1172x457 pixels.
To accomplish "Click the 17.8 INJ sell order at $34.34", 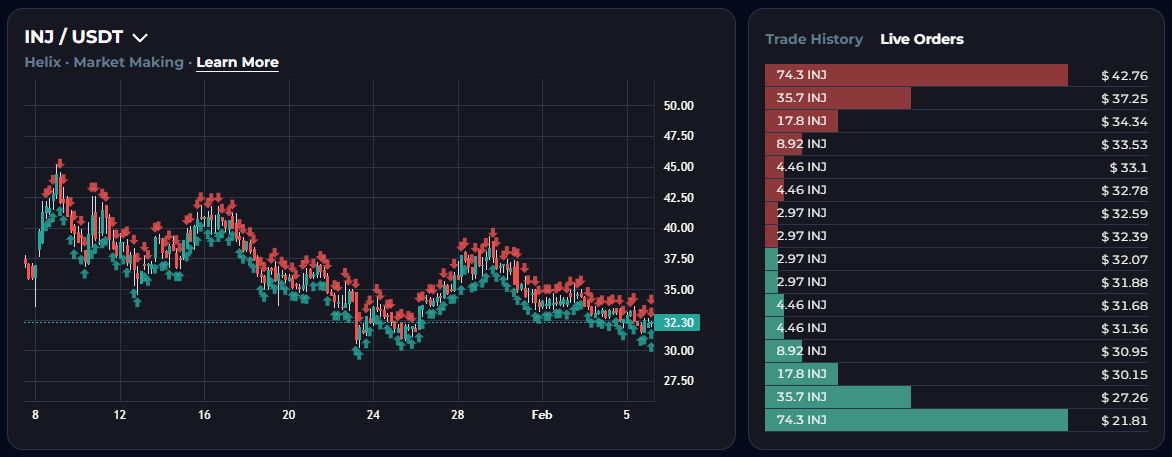I will click(956, 121).
